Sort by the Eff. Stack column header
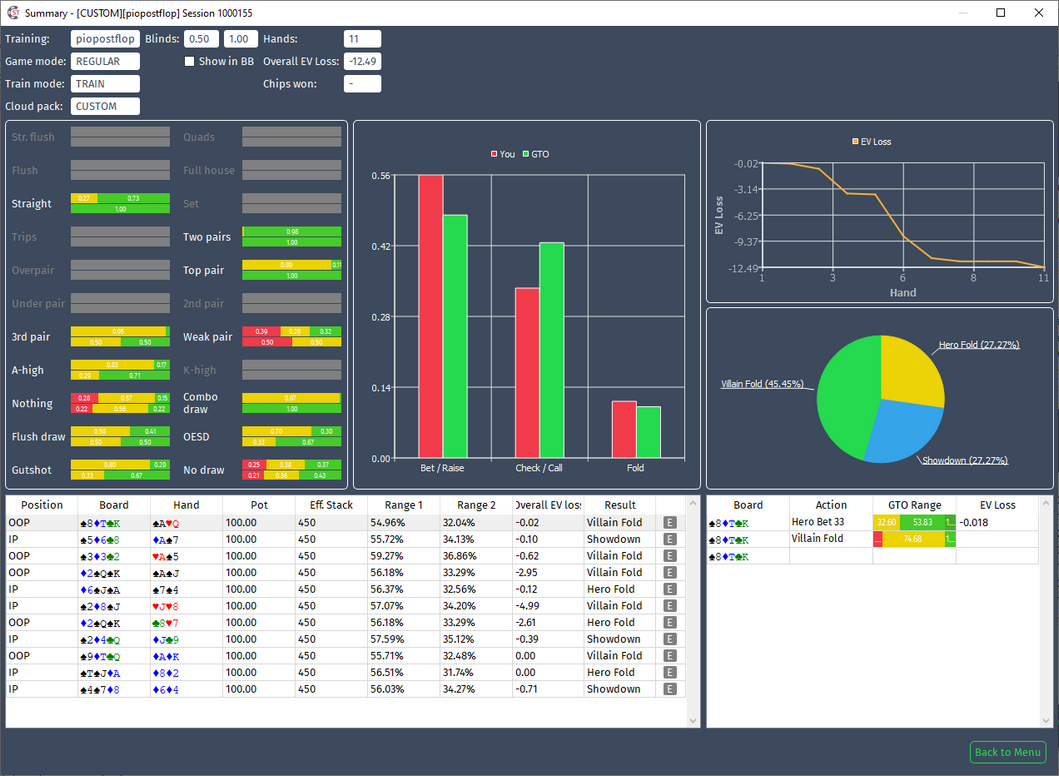This screenshot has height=776, width=1059. pyautogui.click(x=332, y=505)
